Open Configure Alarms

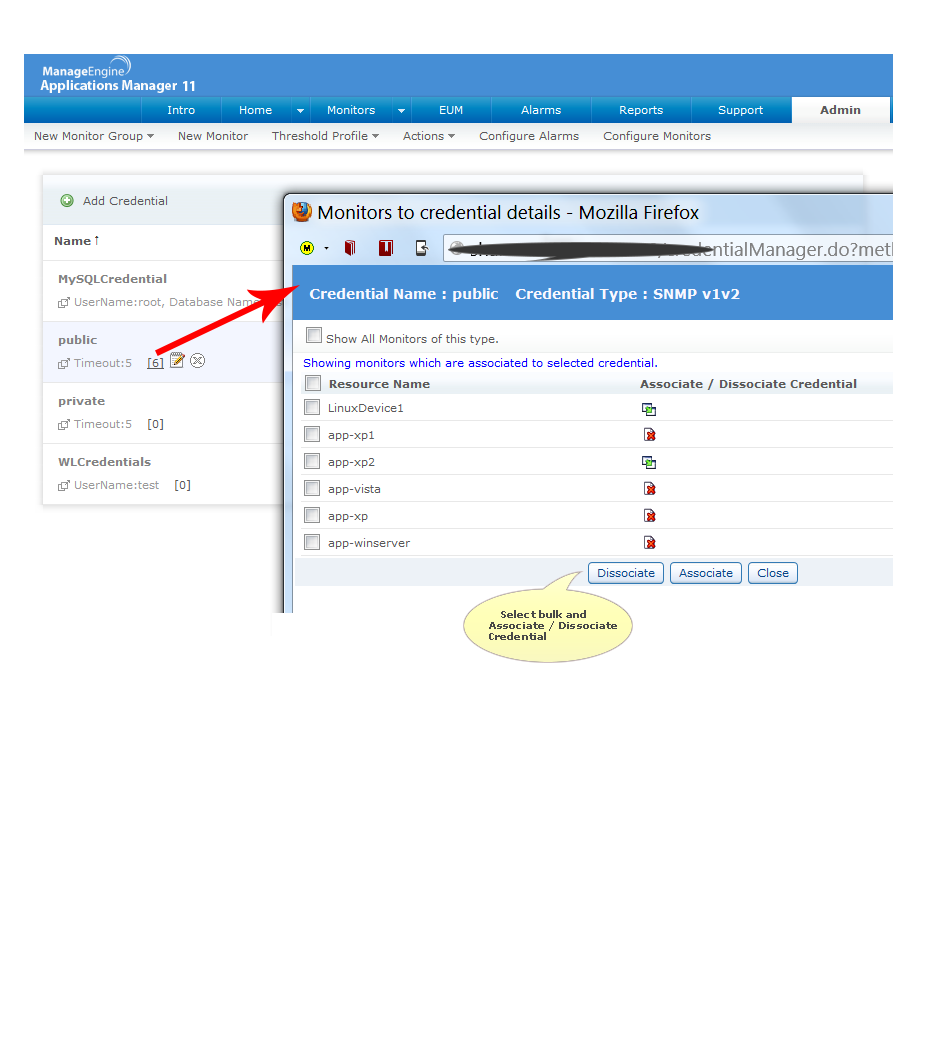click(529, 136)
